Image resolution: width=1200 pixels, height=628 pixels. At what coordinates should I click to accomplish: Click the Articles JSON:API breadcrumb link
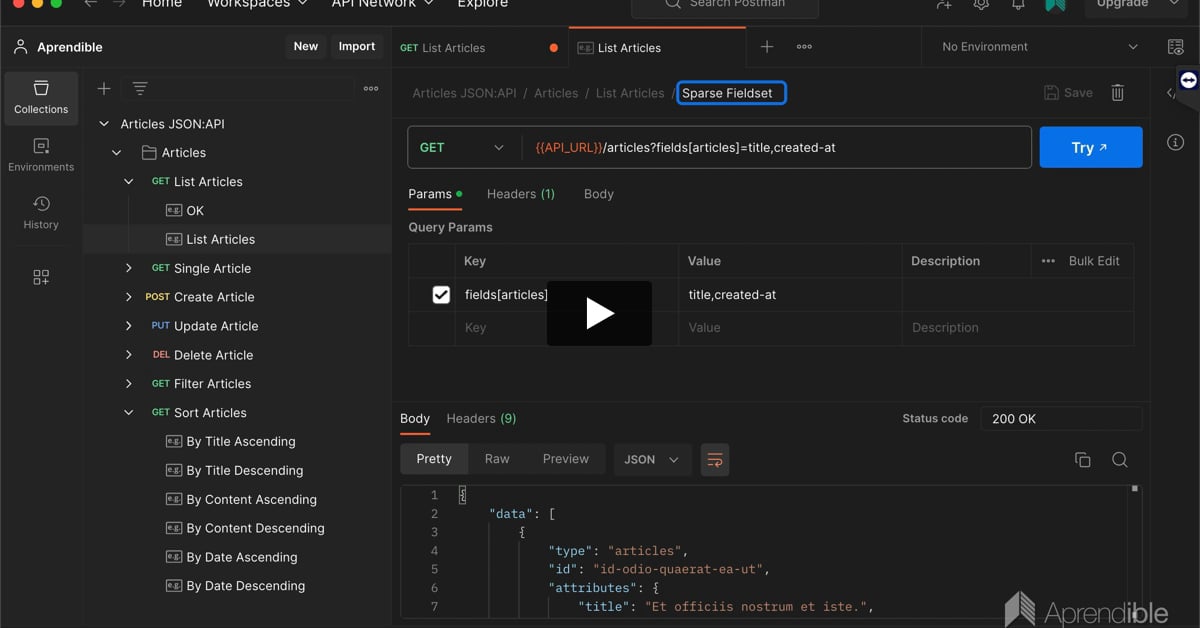coord(465,93)
